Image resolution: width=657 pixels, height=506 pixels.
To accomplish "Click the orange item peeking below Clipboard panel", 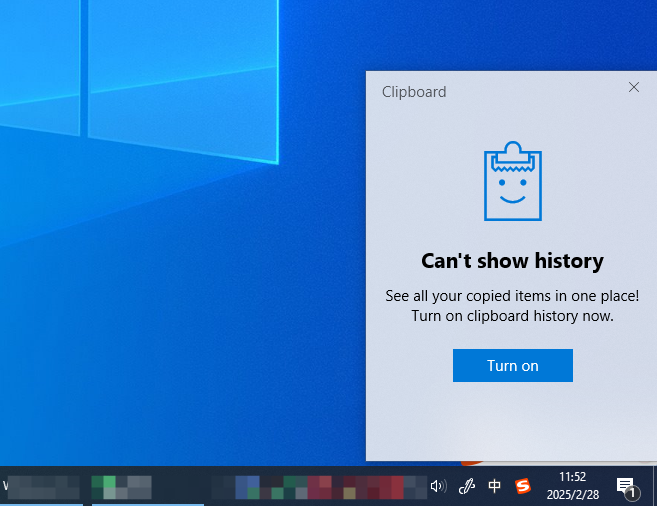I will click(472, 463).
